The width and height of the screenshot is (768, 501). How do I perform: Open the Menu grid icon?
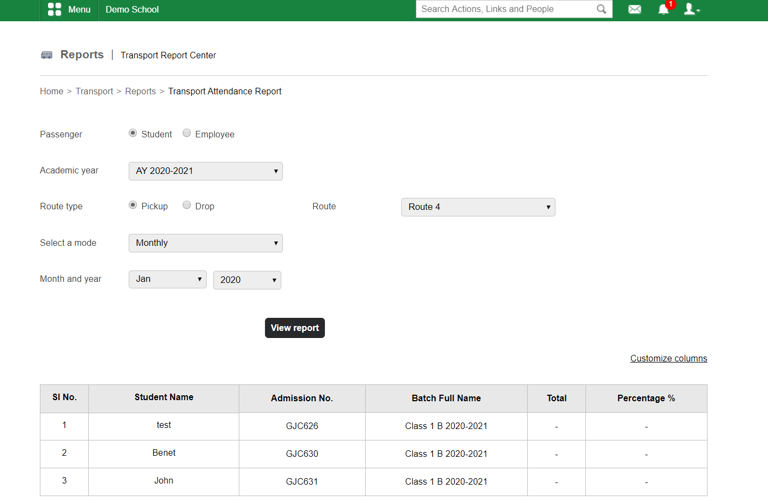click(54, 9)
